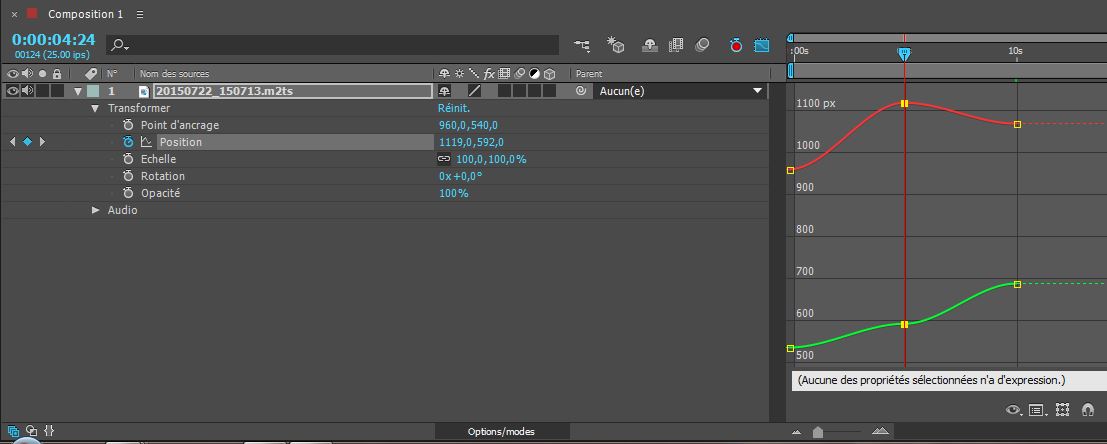Image resolution: width=1107 pixels, height=444 pixels.
Task: Click the timeline zoom slider handle
Action: point(818,431)
